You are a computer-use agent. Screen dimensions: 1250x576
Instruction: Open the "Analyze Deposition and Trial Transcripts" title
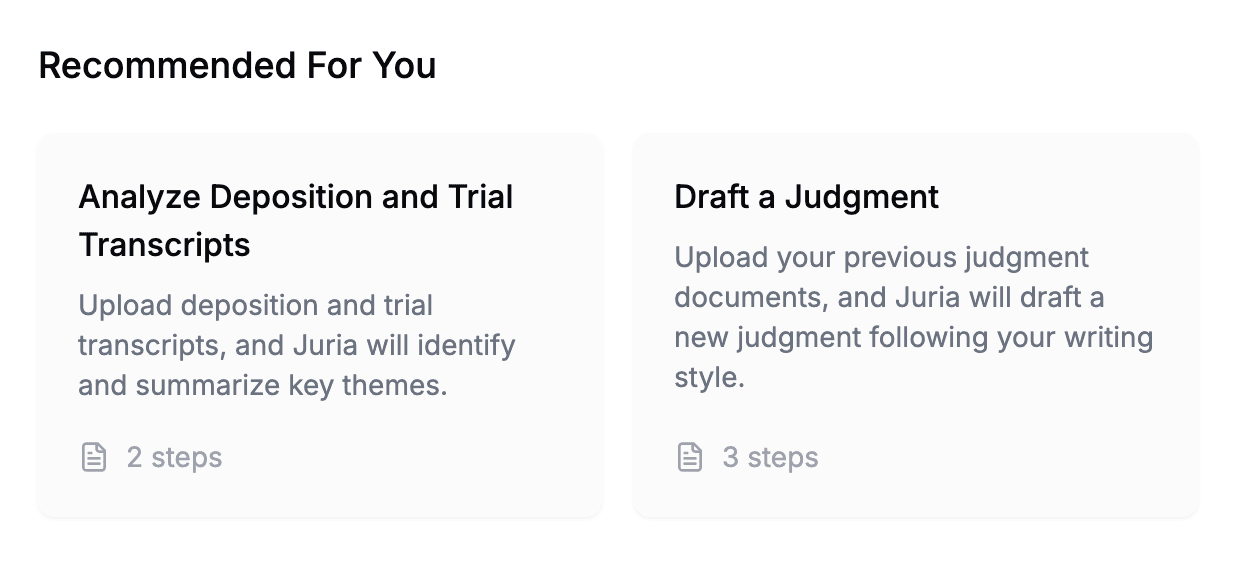[295, 220]
